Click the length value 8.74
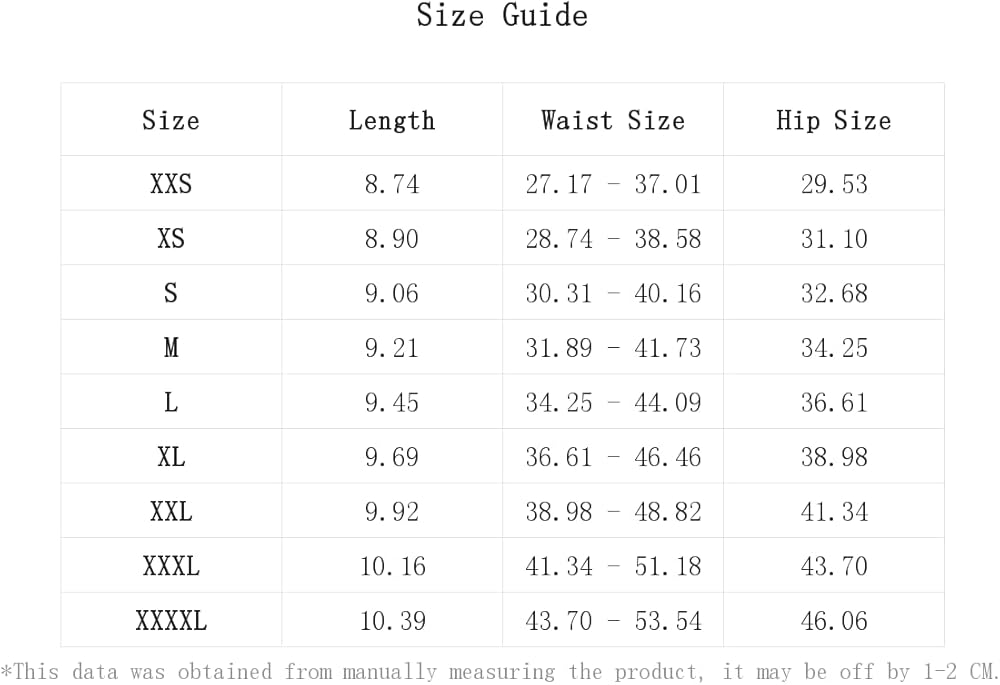Viewport: 1000px width, 685px height. point(392,184)
